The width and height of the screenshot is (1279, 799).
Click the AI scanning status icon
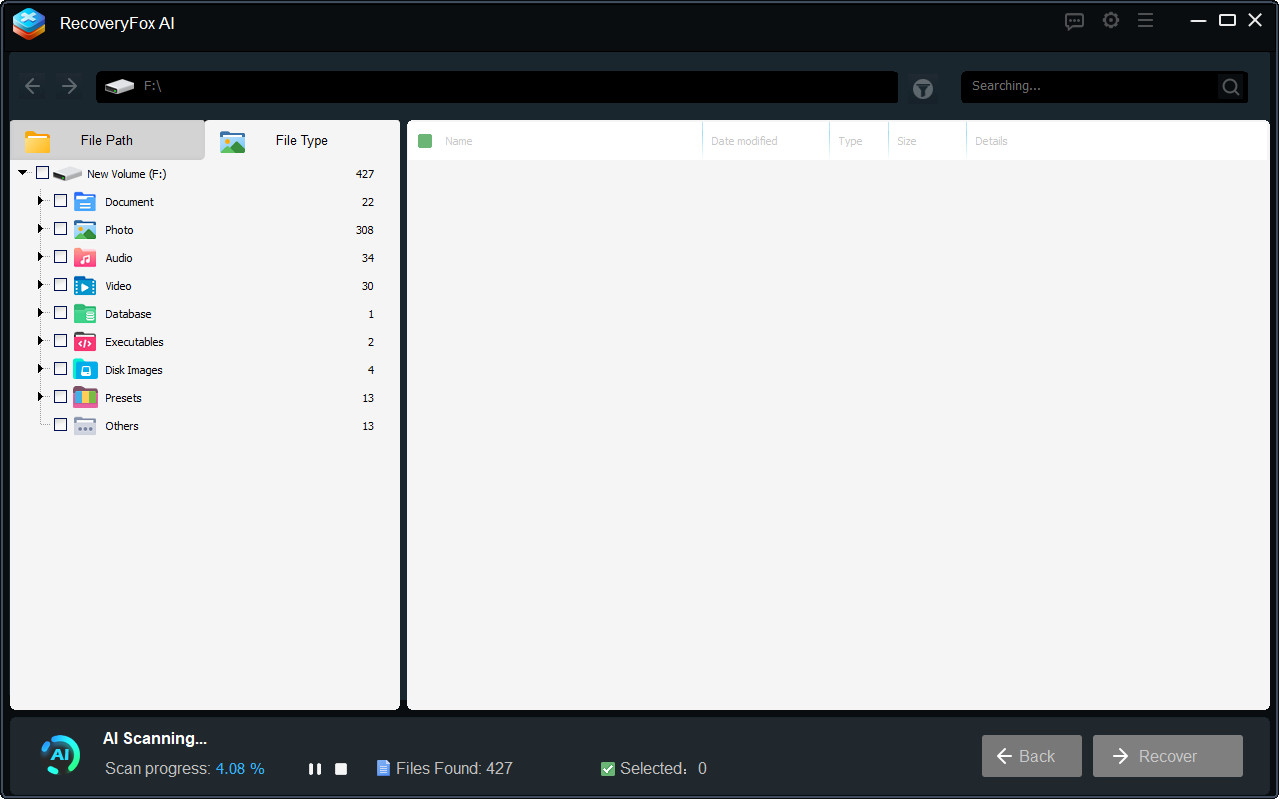pos(60,755)
